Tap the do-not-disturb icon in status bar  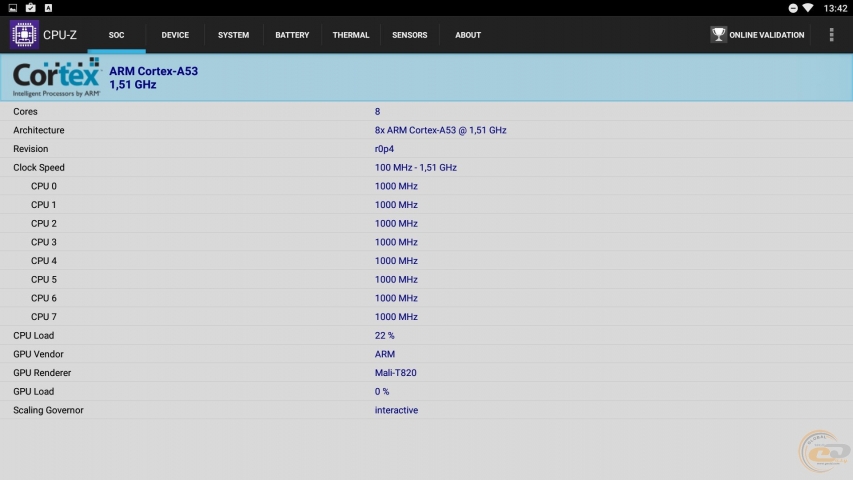coord(793,8)
